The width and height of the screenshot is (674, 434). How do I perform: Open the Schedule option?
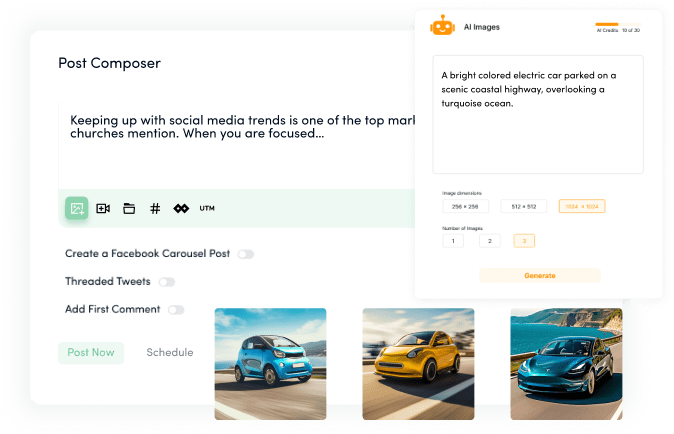pyautogui.click(x=169, y=352)
